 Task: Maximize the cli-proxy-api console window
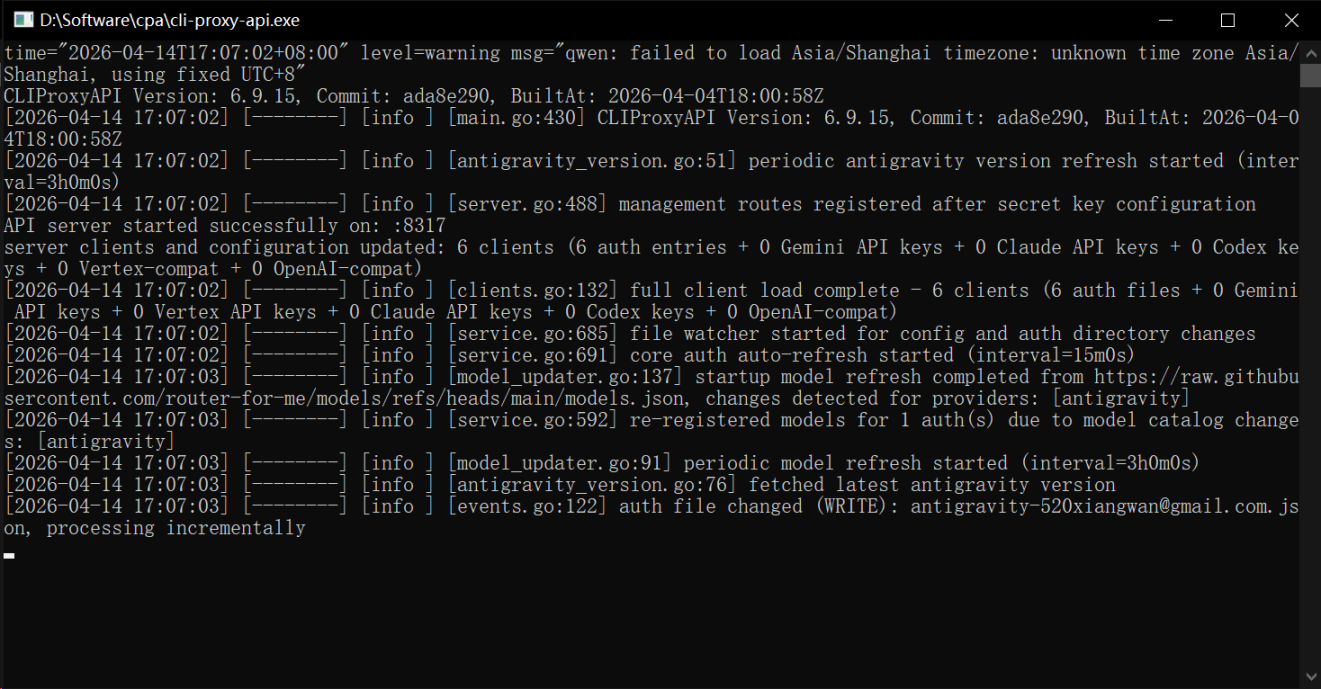tap(1228, 20)
